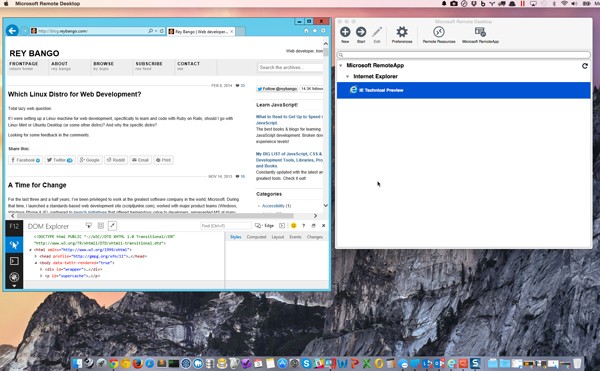Collapse the html node in DOM tree

pos(31,250)
